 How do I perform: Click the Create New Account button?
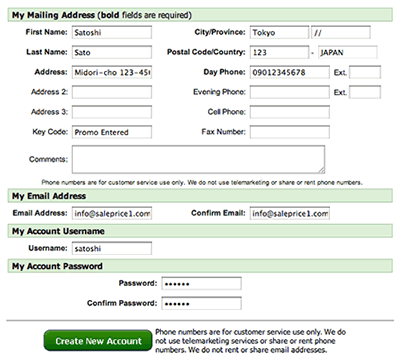pyautogui.click(x=98, y=341)
